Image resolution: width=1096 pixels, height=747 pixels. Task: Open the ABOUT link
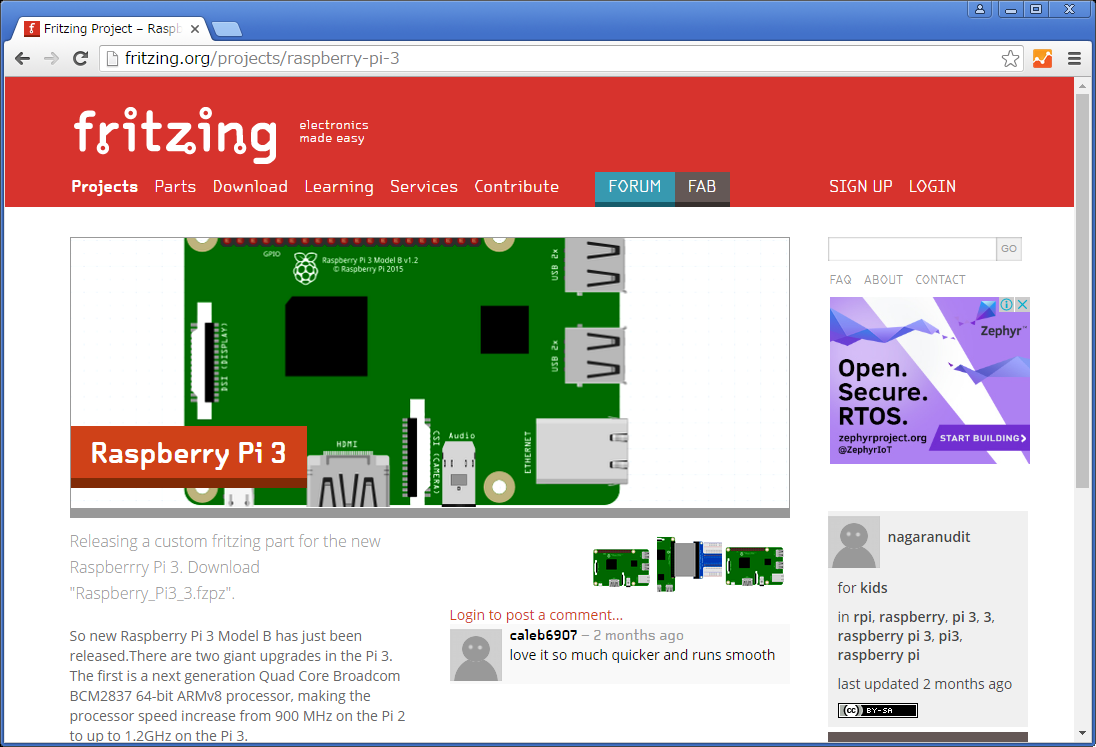tap(884, 280)
